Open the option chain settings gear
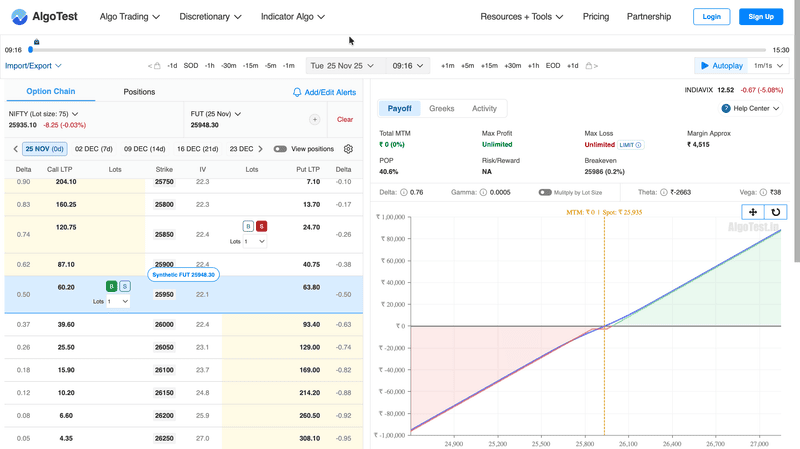 click(348, 149)
